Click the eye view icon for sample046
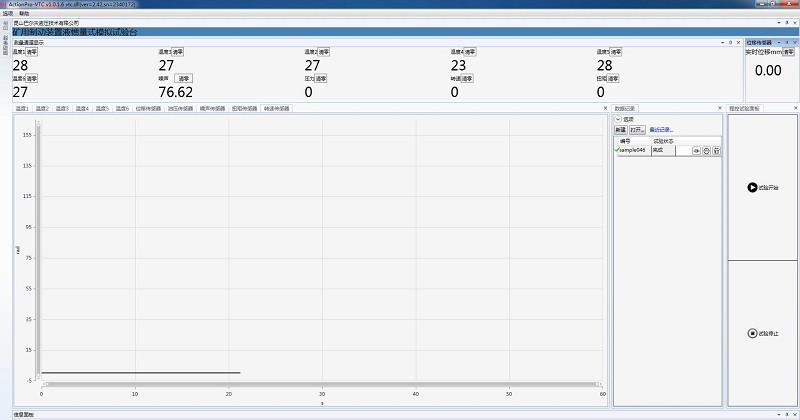The height and width of the screenshot is (420, 800). pos(696,150)
